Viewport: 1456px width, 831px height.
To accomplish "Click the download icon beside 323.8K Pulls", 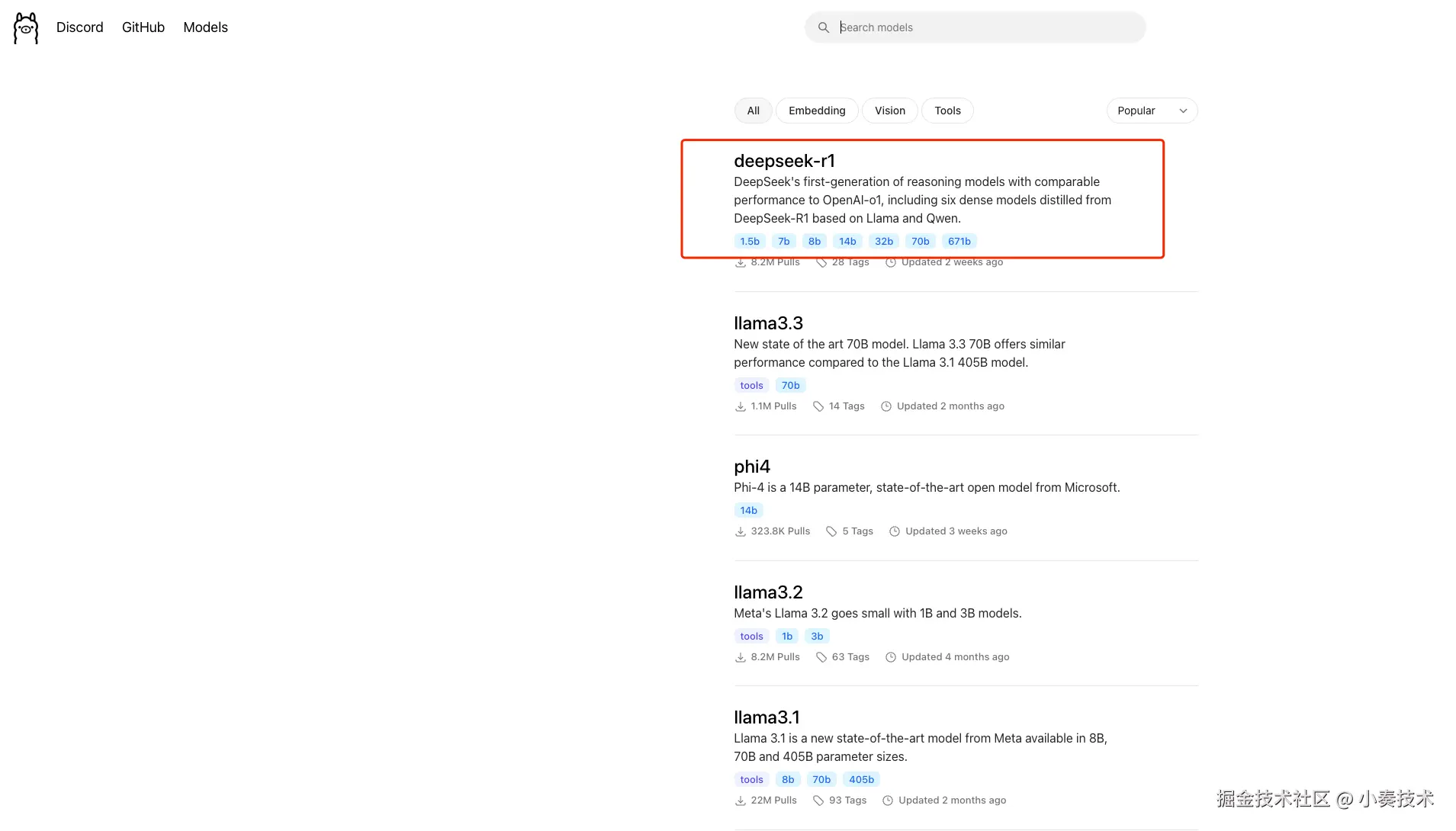I will click(x=740, y=532).
